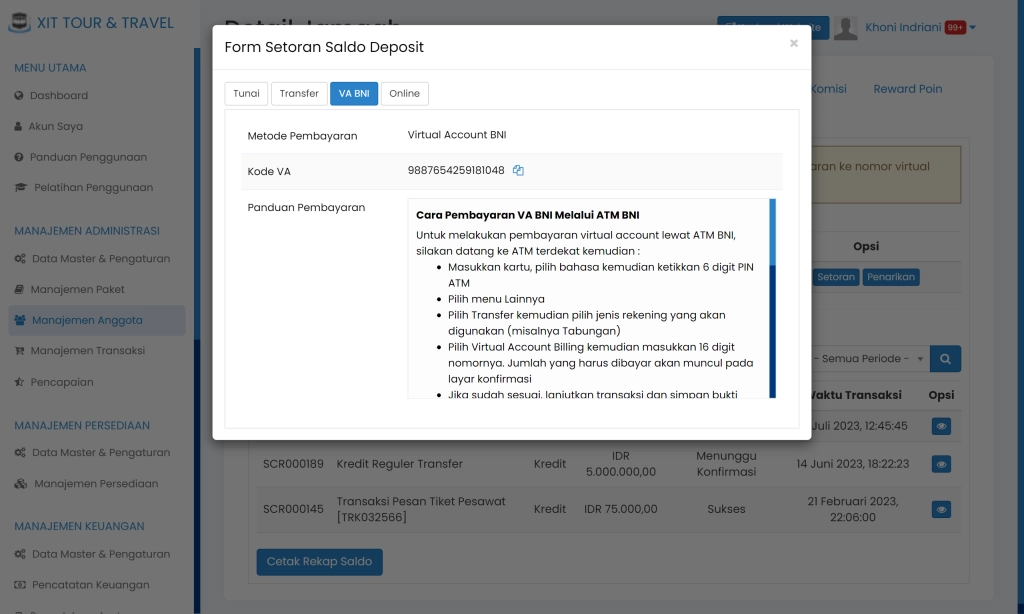Close the Form Setoran Saldo Deposit dialog
The width and height of the screenshot is (1024, 614).
click(x=793, y=44)
